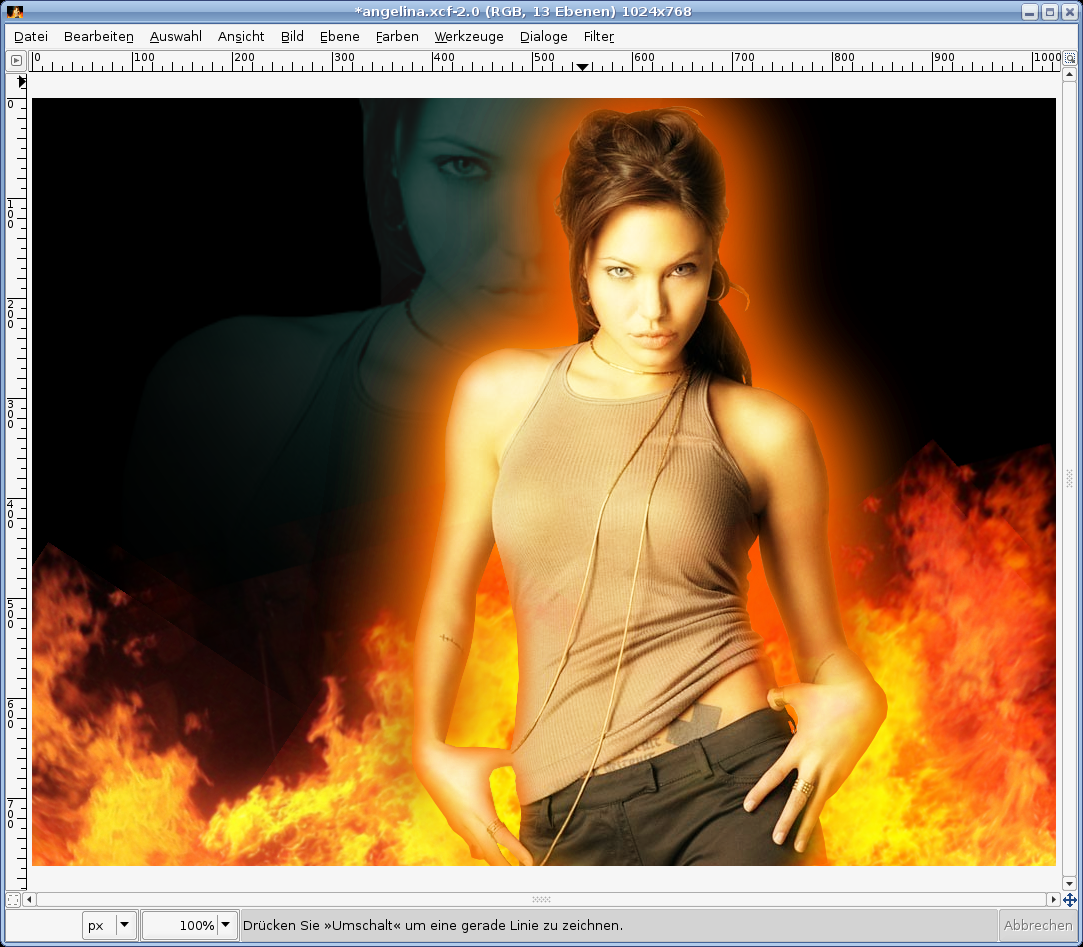The height and width of the screenshot is (947, 1083).
Task: Open the Werkzeuge menu
Action: pyautogui.click(x=469, y=36)
